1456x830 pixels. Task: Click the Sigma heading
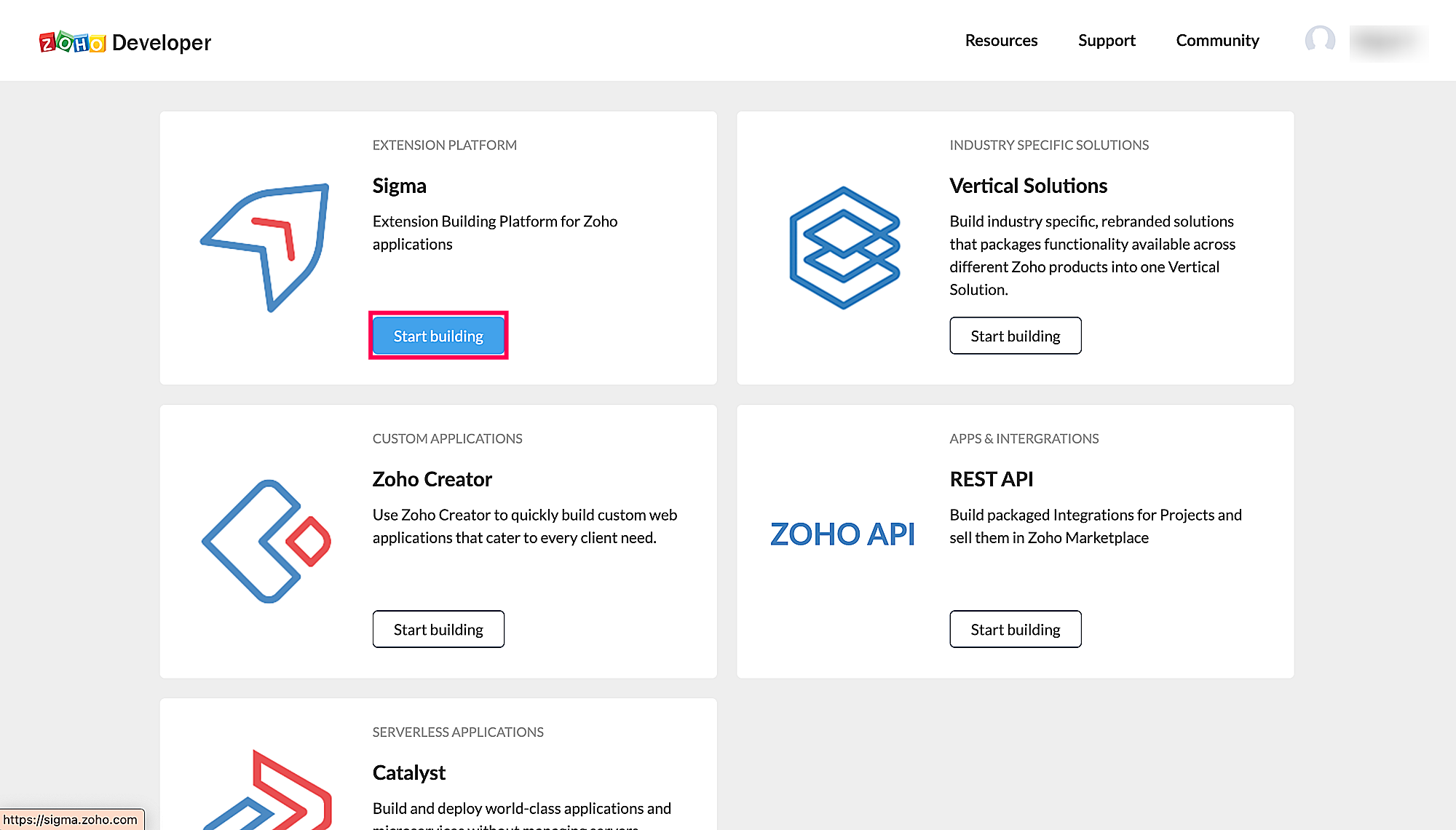pos(399,186)
